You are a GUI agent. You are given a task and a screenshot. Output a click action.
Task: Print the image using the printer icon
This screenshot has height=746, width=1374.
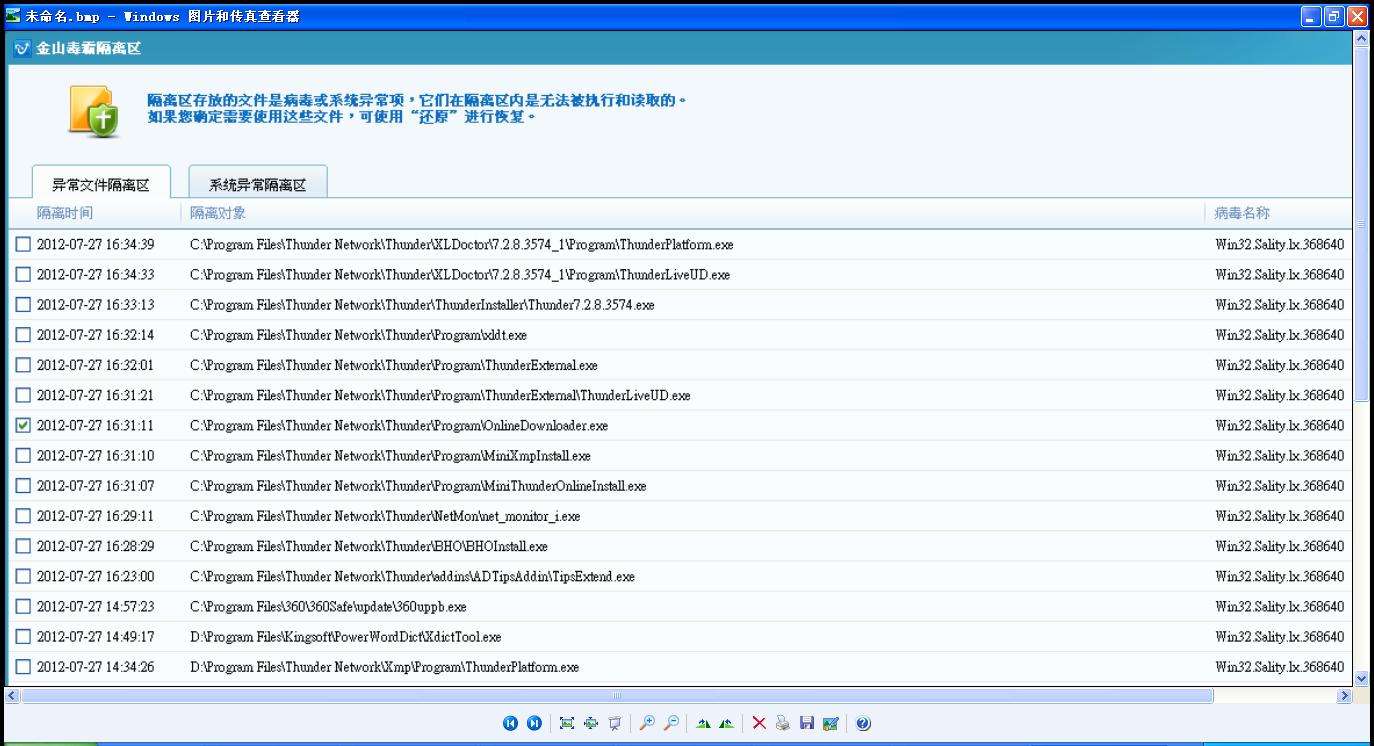click(783, 723)
